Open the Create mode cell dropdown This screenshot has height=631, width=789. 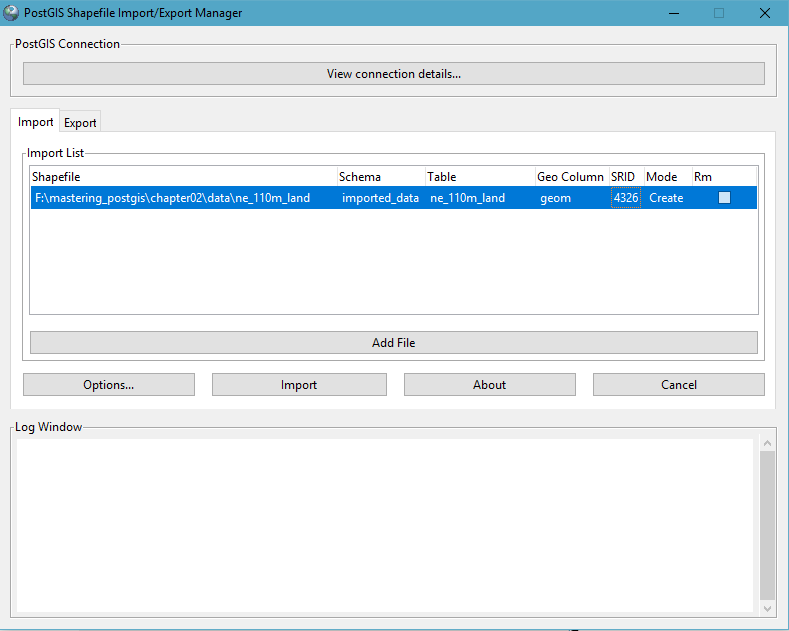[666, 198]
